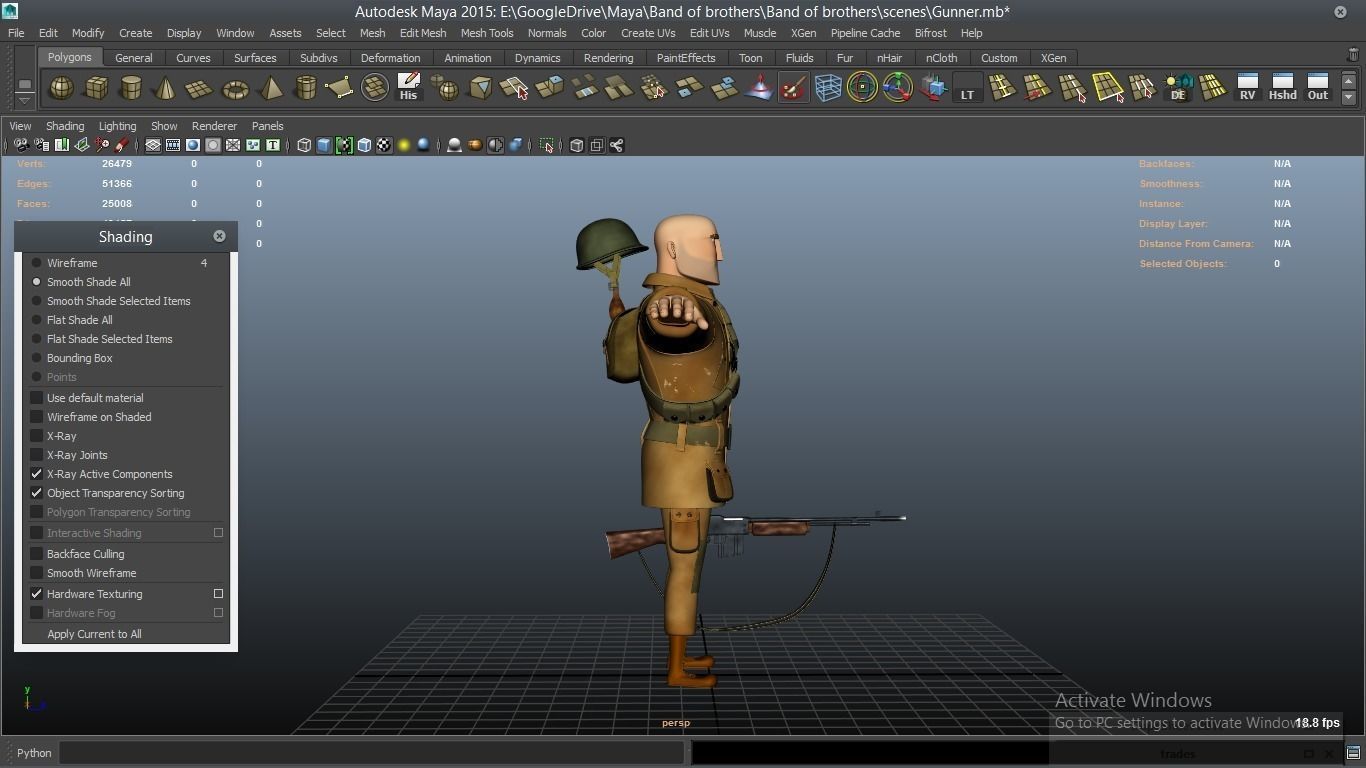Switch to the Polygons shelf tab

(69, 57)
